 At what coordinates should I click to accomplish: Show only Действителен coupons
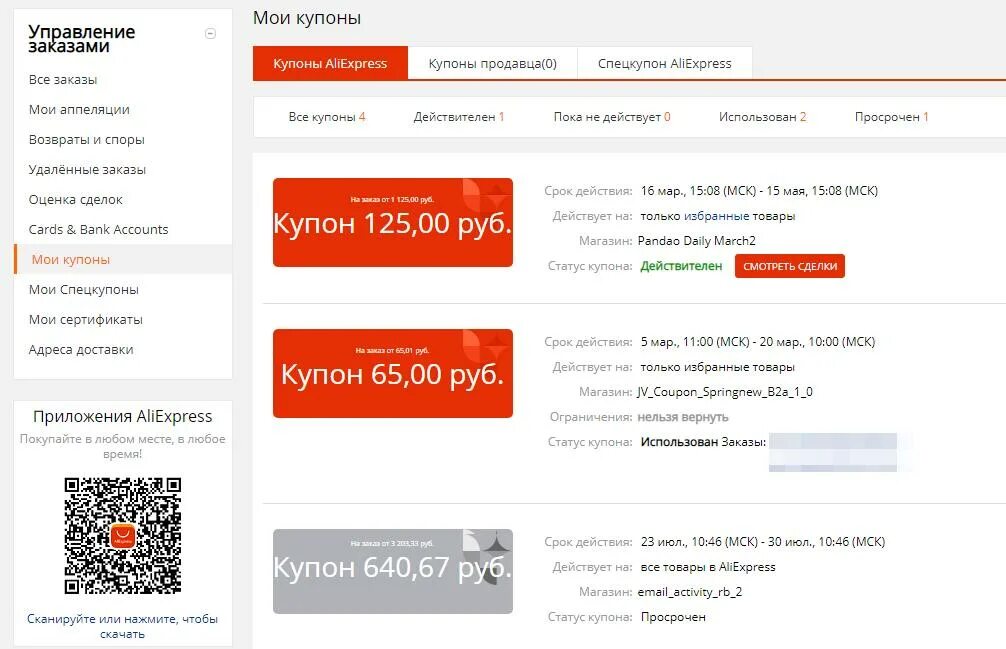pyautogui.click(x=458, y=117)
